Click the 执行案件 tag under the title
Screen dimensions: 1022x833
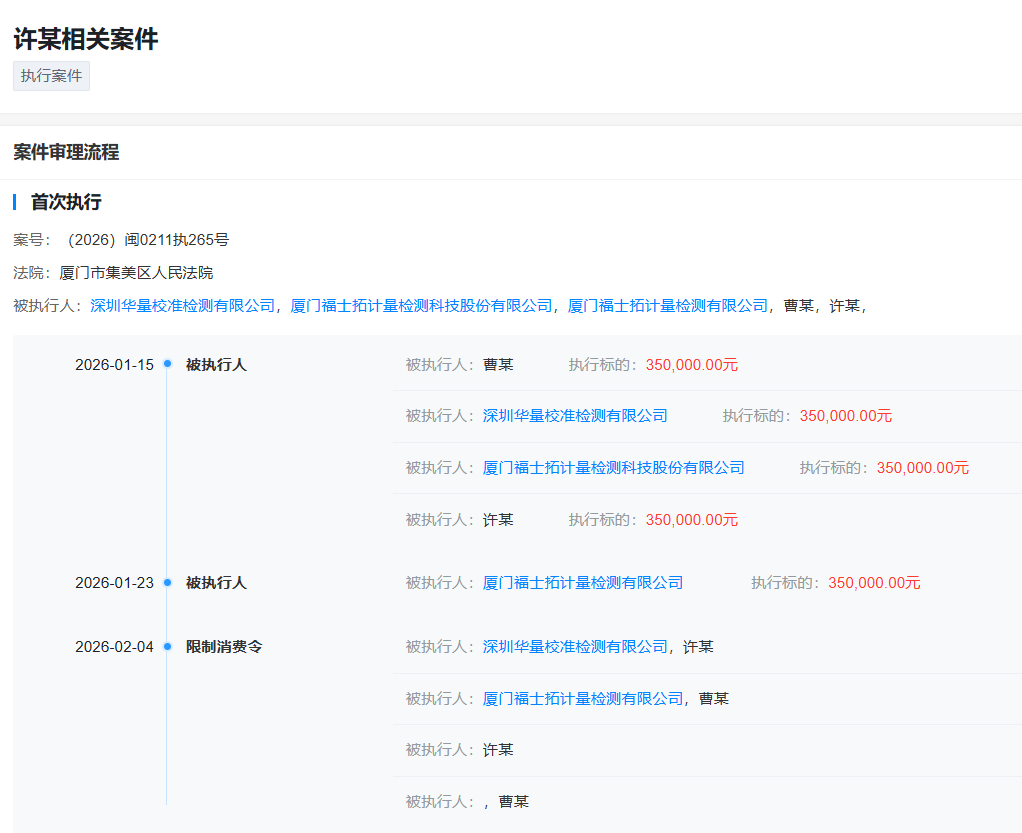[x=51, y=76]
